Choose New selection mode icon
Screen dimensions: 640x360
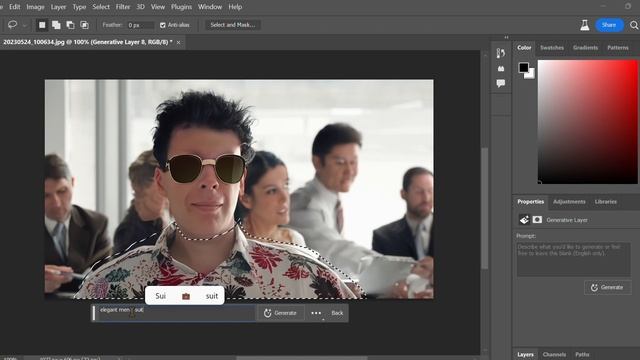point(42,25)
